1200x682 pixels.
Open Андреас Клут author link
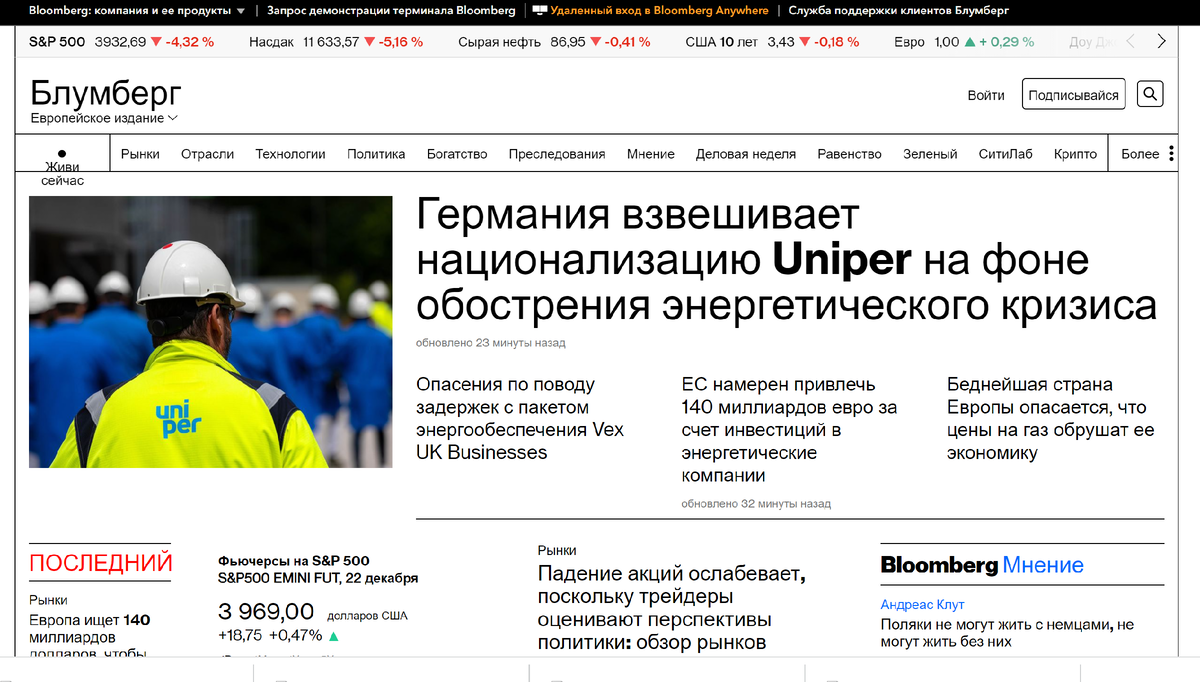pos(922,604)
